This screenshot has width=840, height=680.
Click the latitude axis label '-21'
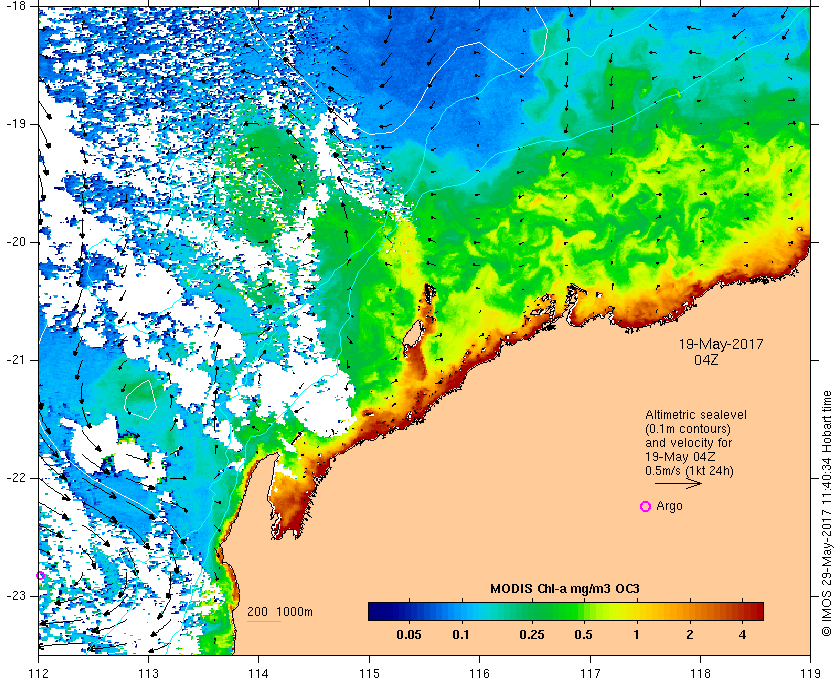[x=15, y=360]
